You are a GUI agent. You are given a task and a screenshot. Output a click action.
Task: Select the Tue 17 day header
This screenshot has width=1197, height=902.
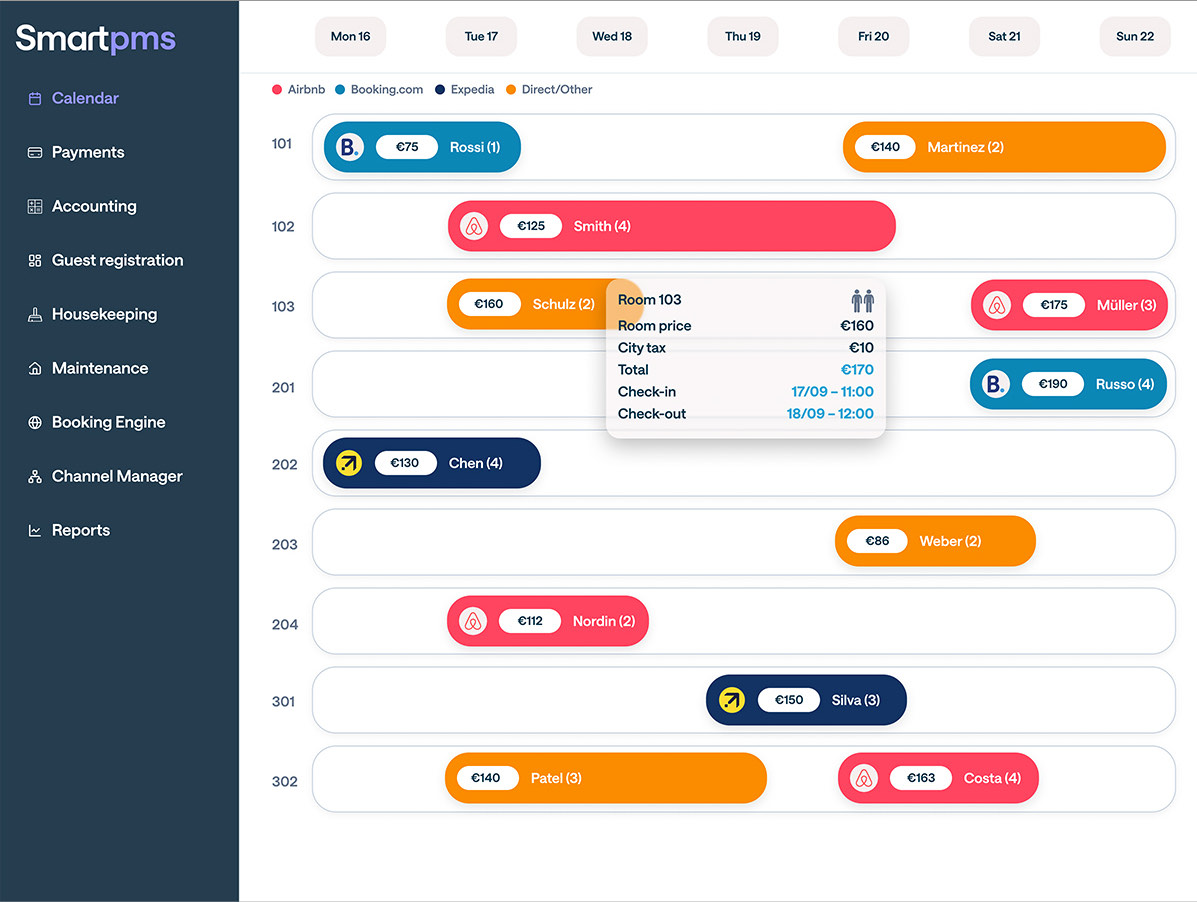(481, 36)
